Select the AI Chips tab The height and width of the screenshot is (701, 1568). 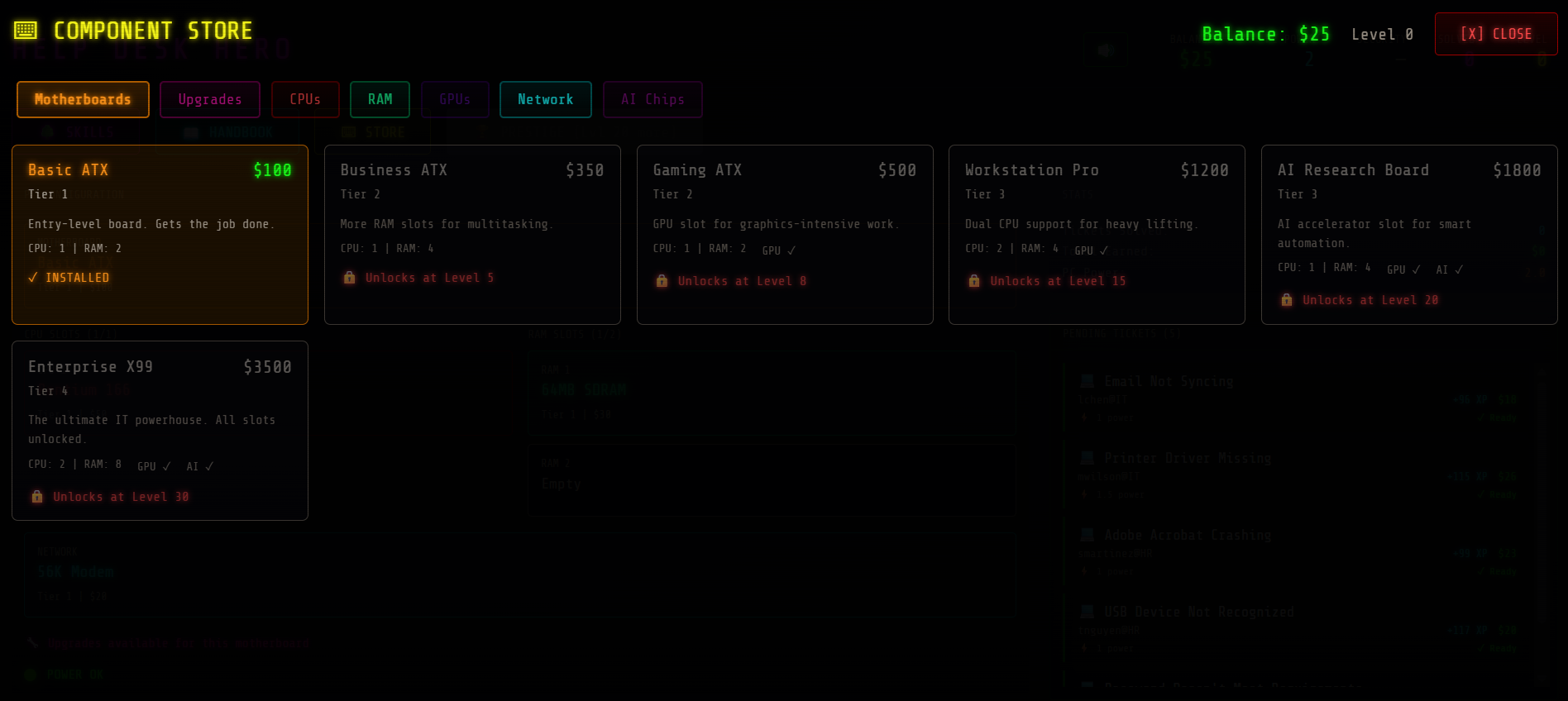click(653, 99)
